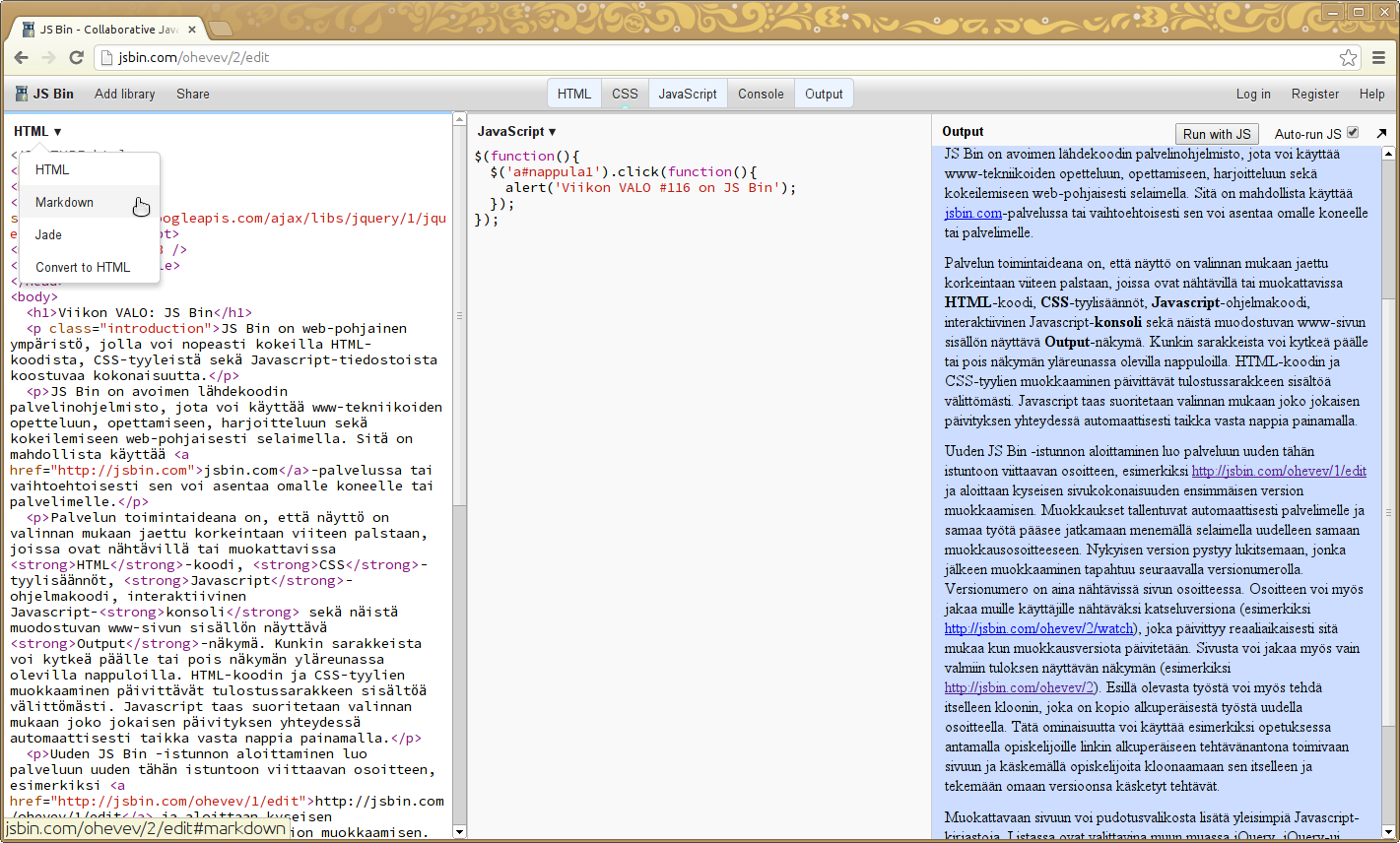Open the JavaScript panel language dropdown
This screenshot has height=843, width=1400.
click(x=516, y=131)
